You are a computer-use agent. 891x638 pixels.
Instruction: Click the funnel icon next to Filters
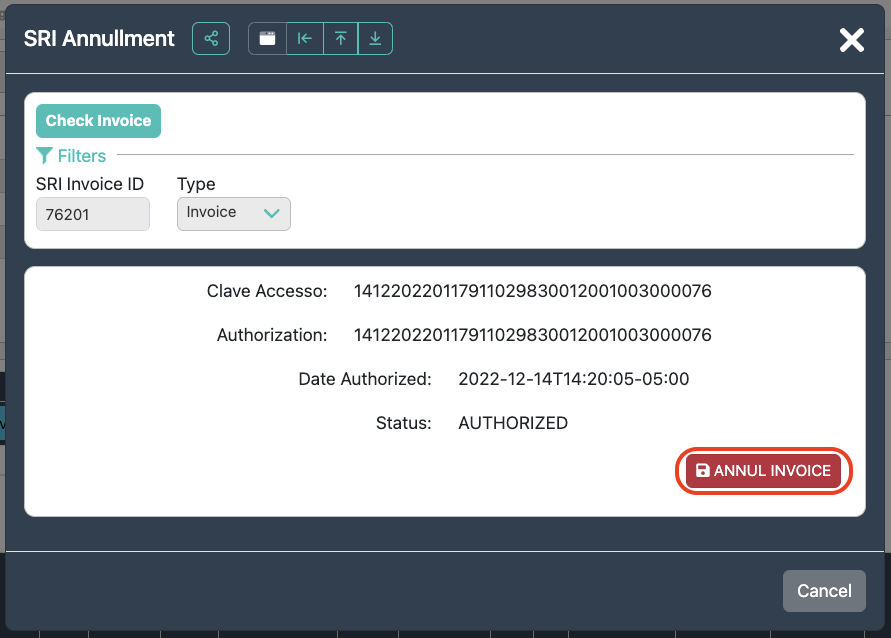point(44,155)
